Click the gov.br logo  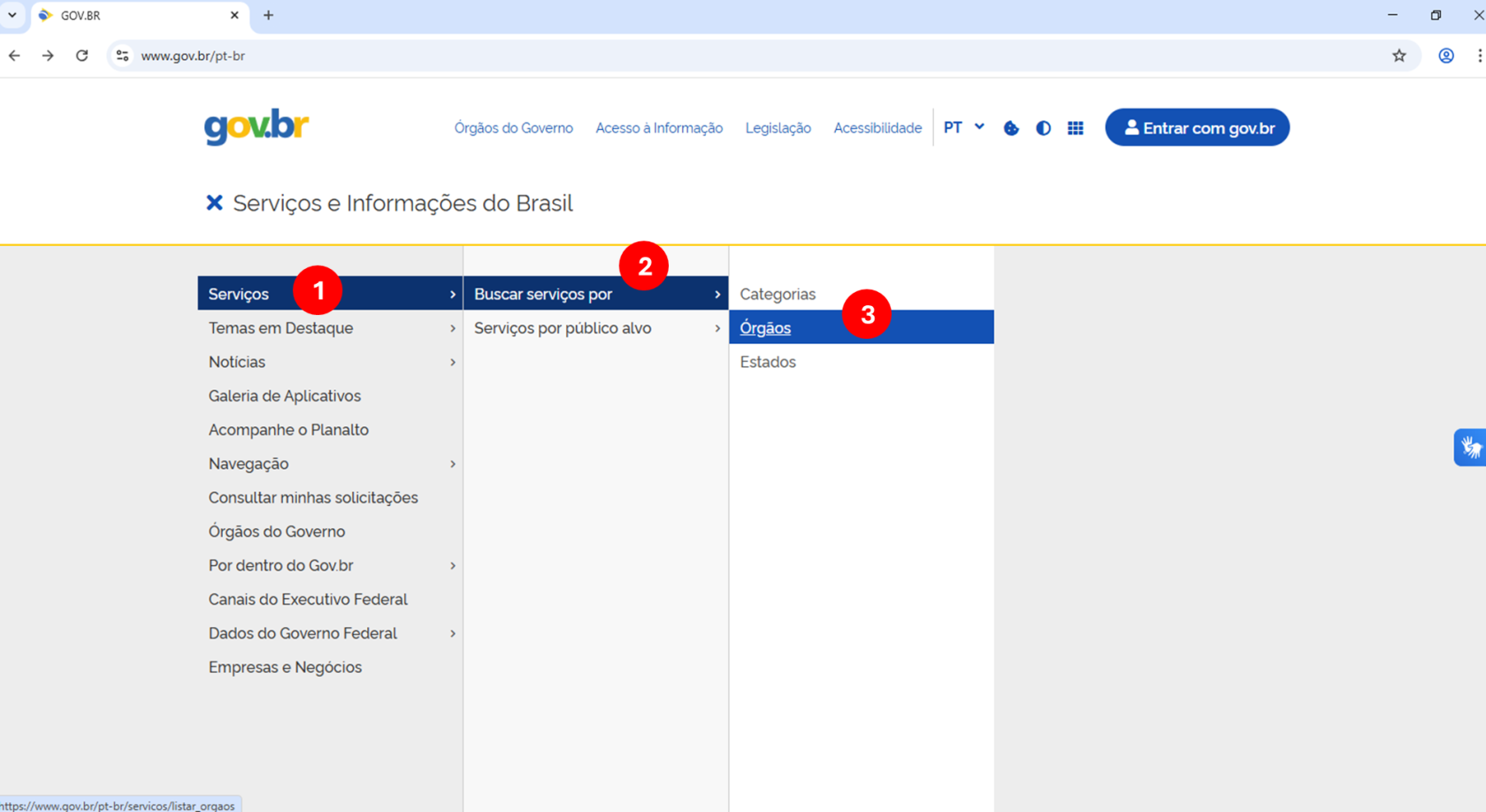point(257,127)
